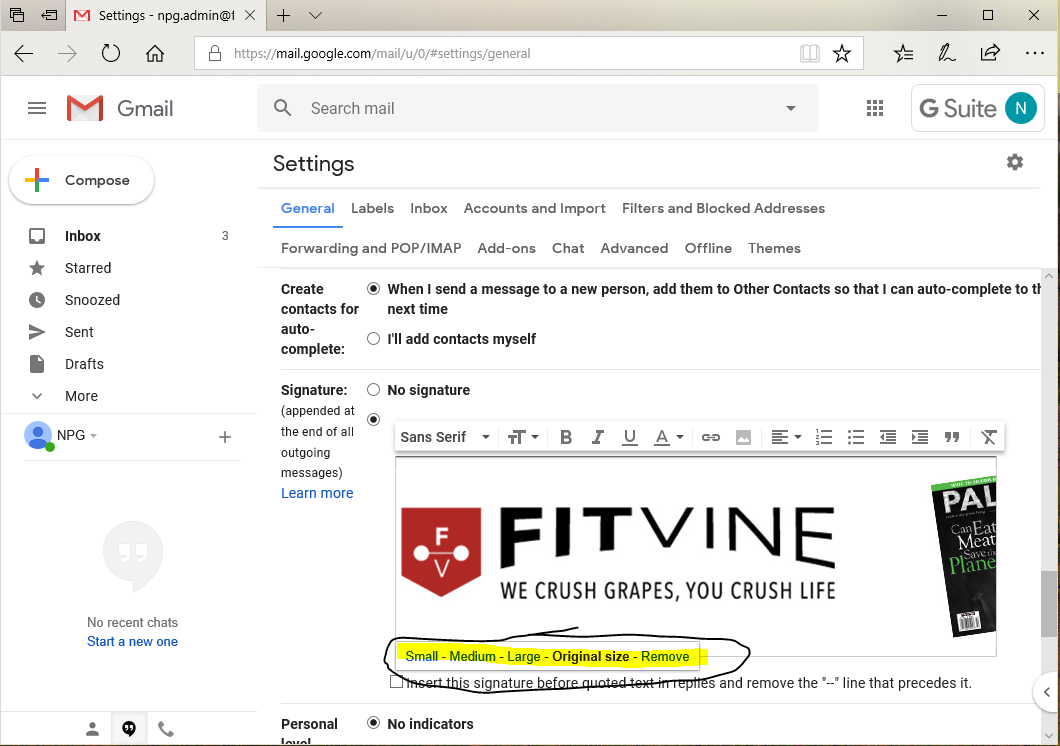
Task: Select custom signature radio button
Action: click(373, 420)
